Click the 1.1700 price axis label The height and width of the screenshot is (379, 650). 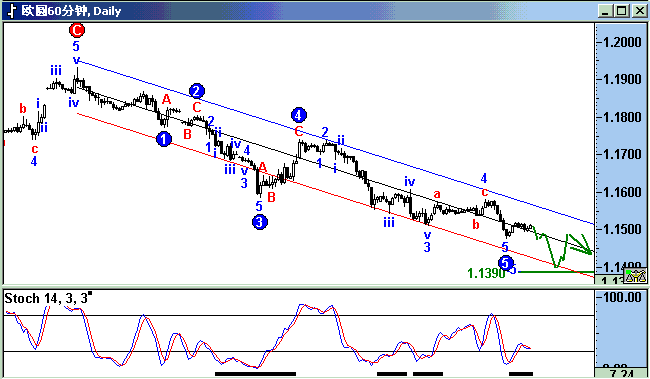pyautogui.click(x=621, y=154)
